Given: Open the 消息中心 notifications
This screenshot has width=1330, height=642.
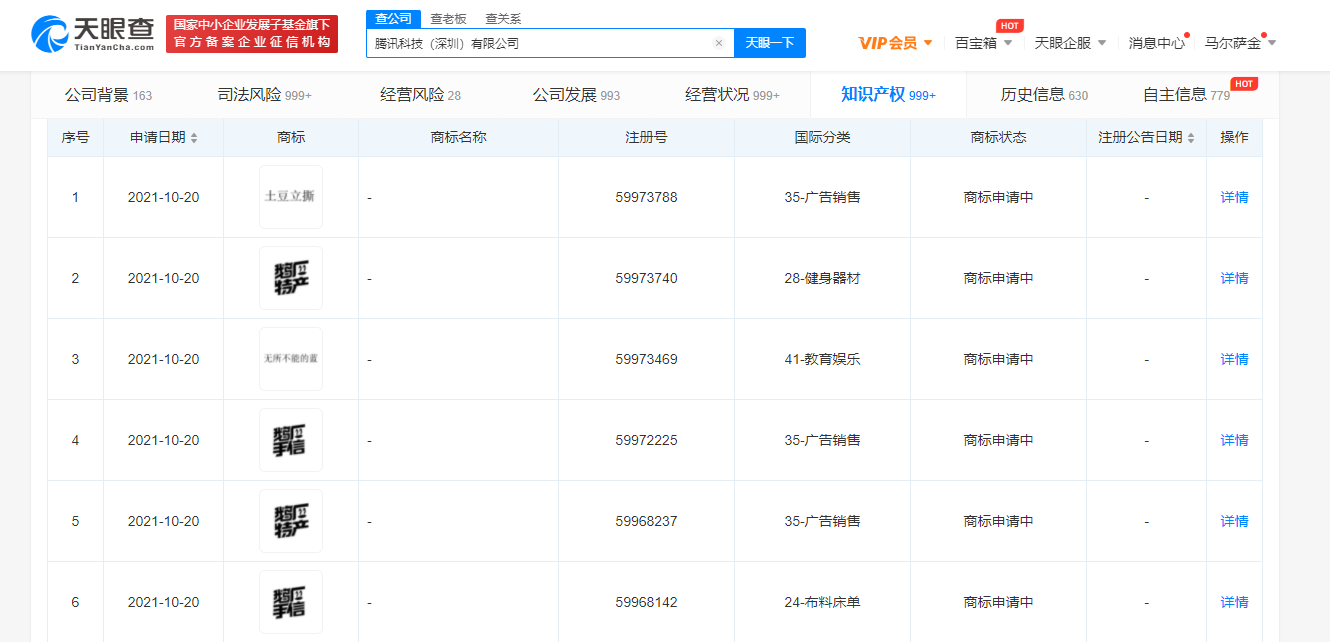Looking at the screenshot, I should [x=1156, y=43].
